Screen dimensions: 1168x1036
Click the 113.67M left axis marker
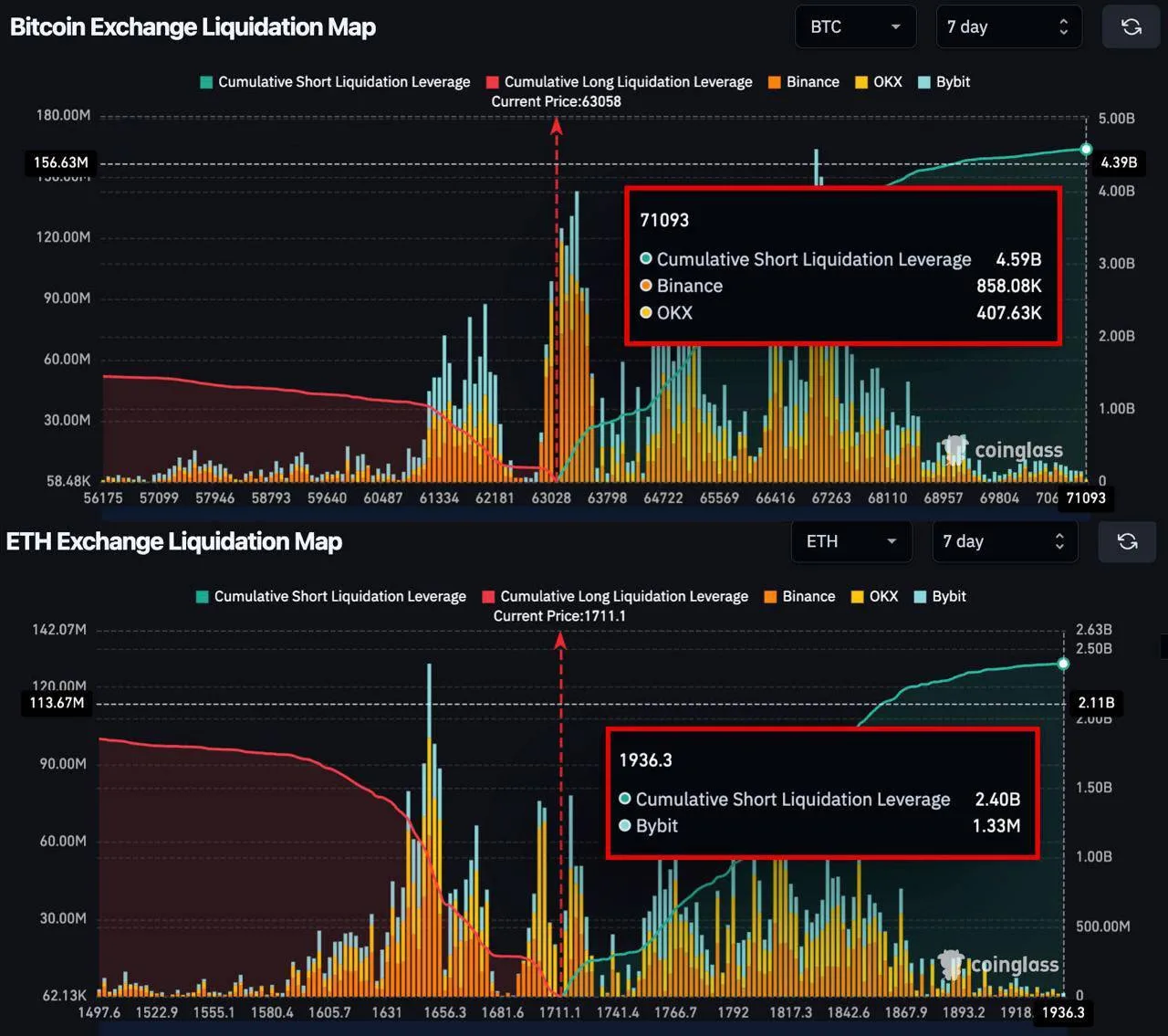coord(57,703)
